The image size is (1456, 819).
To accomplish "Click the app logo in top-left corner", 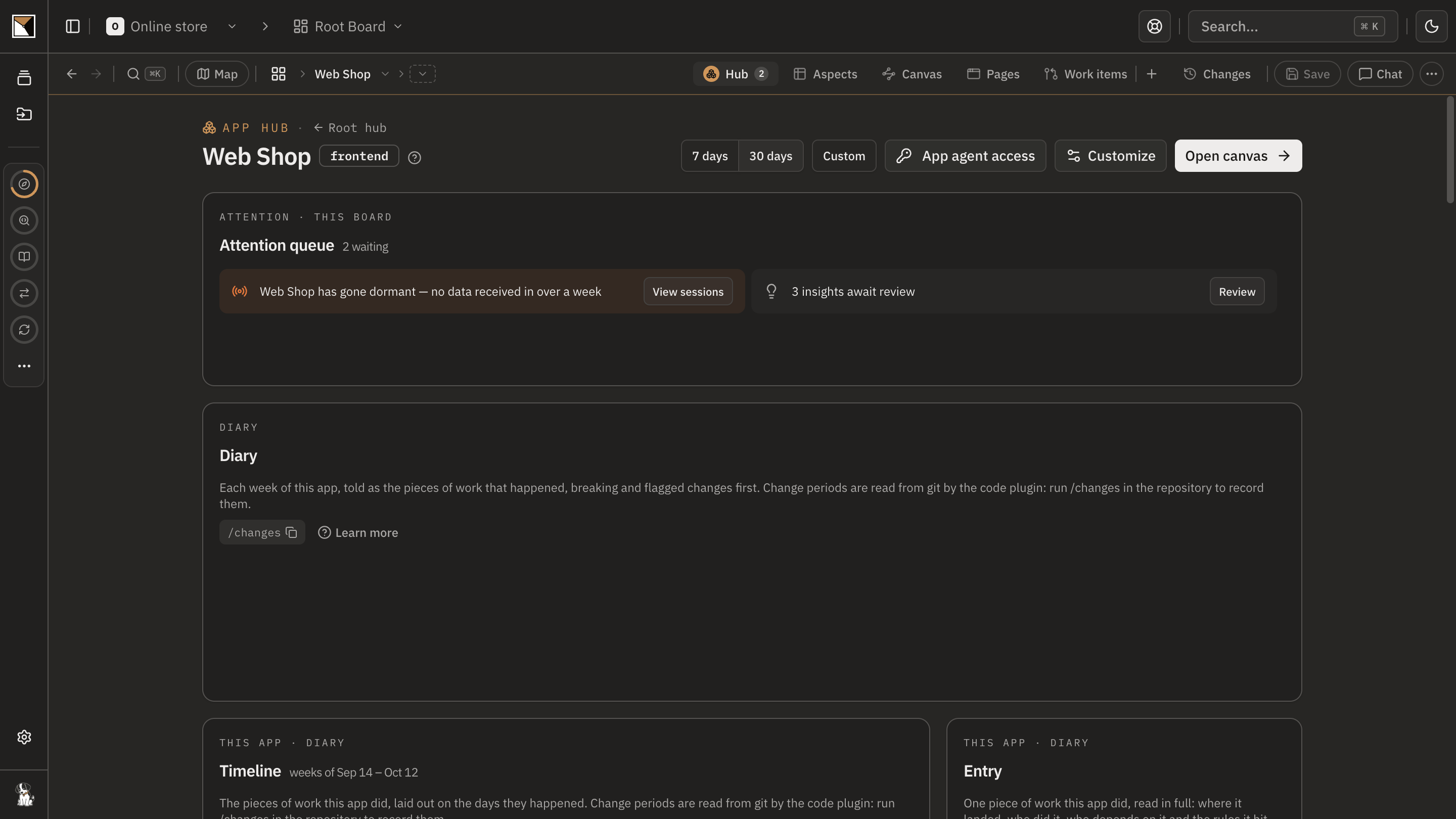I will coord(24,27).
